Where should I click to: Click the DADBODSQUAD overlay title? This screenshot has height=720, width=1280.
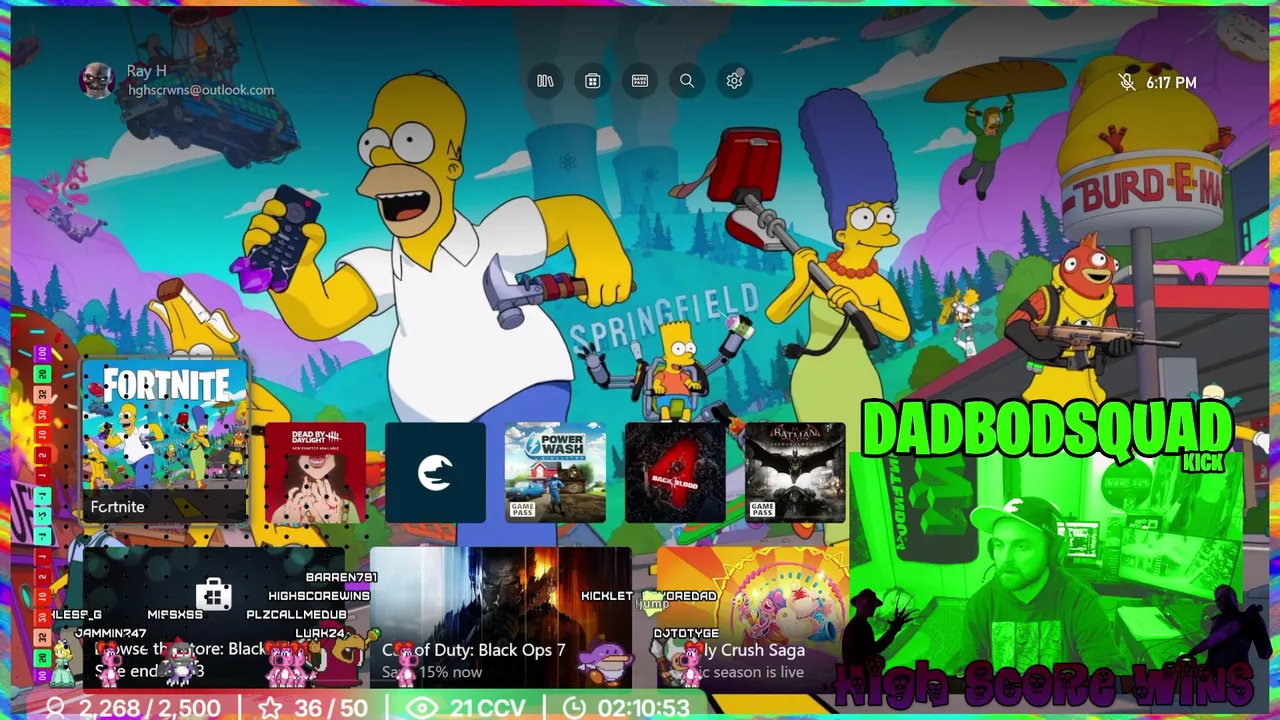[1046, 430]
